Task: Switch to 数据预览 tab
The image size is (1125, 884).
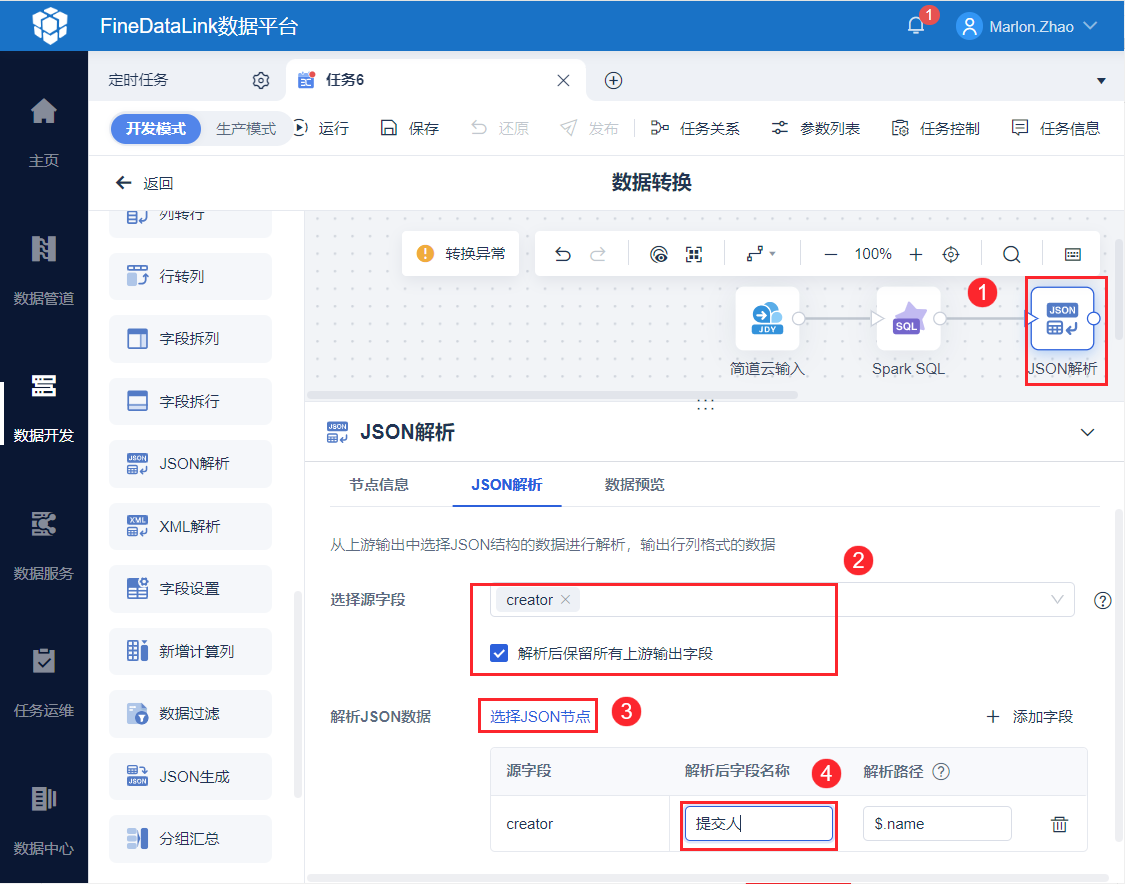Action: pyautogui.click(x=634, y=485)
